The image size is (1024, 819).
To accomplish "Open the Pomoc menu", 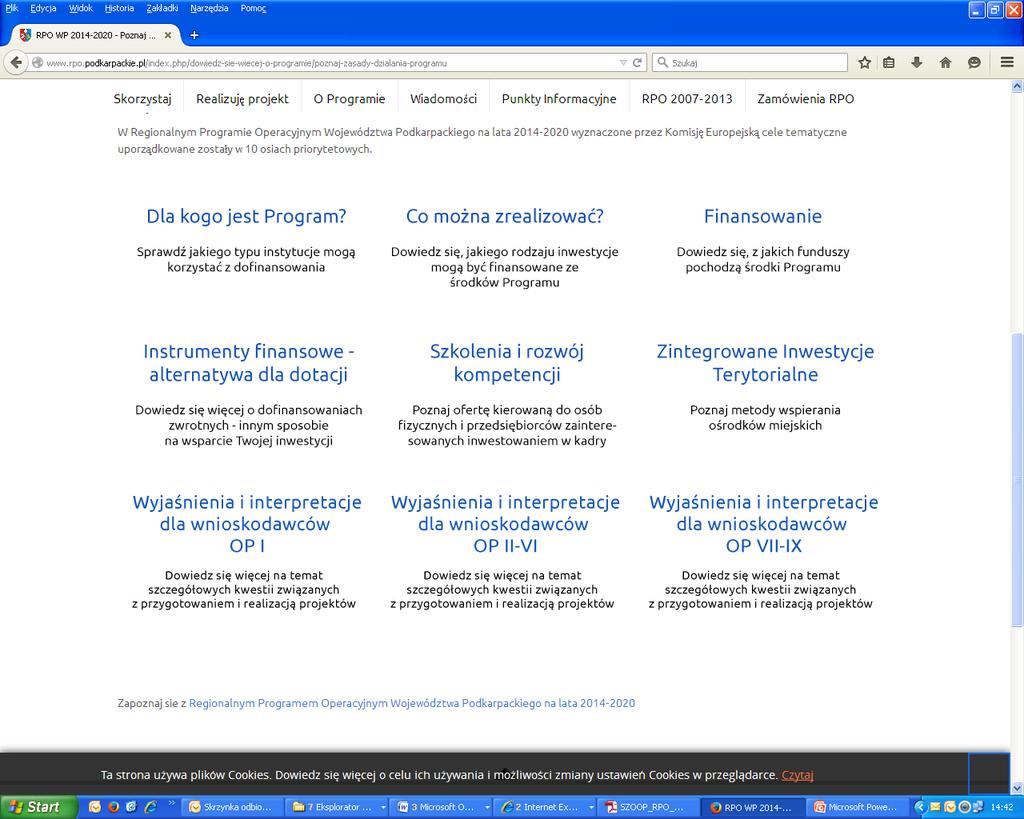I will (253, 8).
